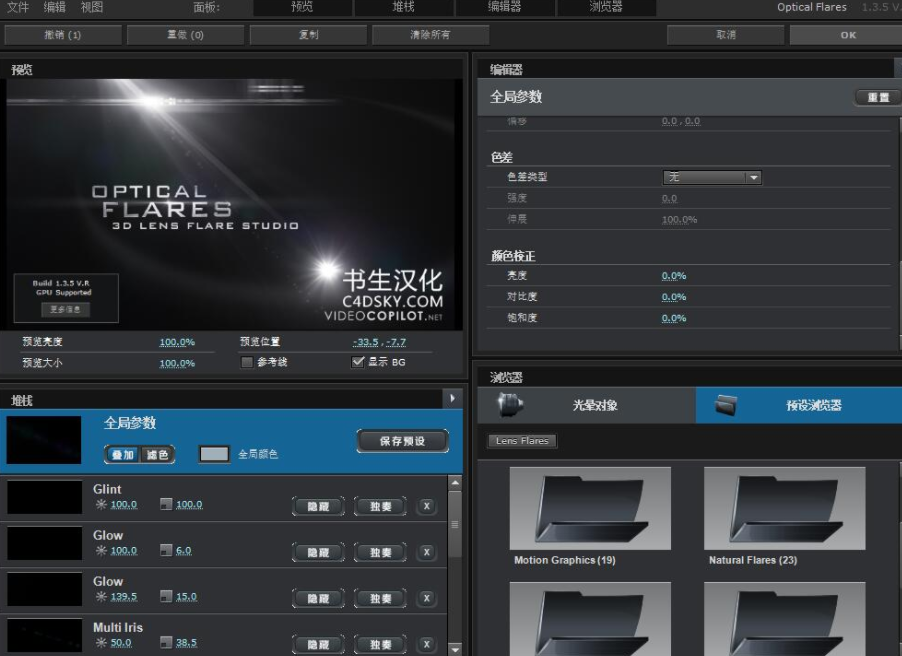The width and height of the screenshot is (902, 656).
Task: Switch to the 预设浏览器 tab
Action: (x=799, y=406)
